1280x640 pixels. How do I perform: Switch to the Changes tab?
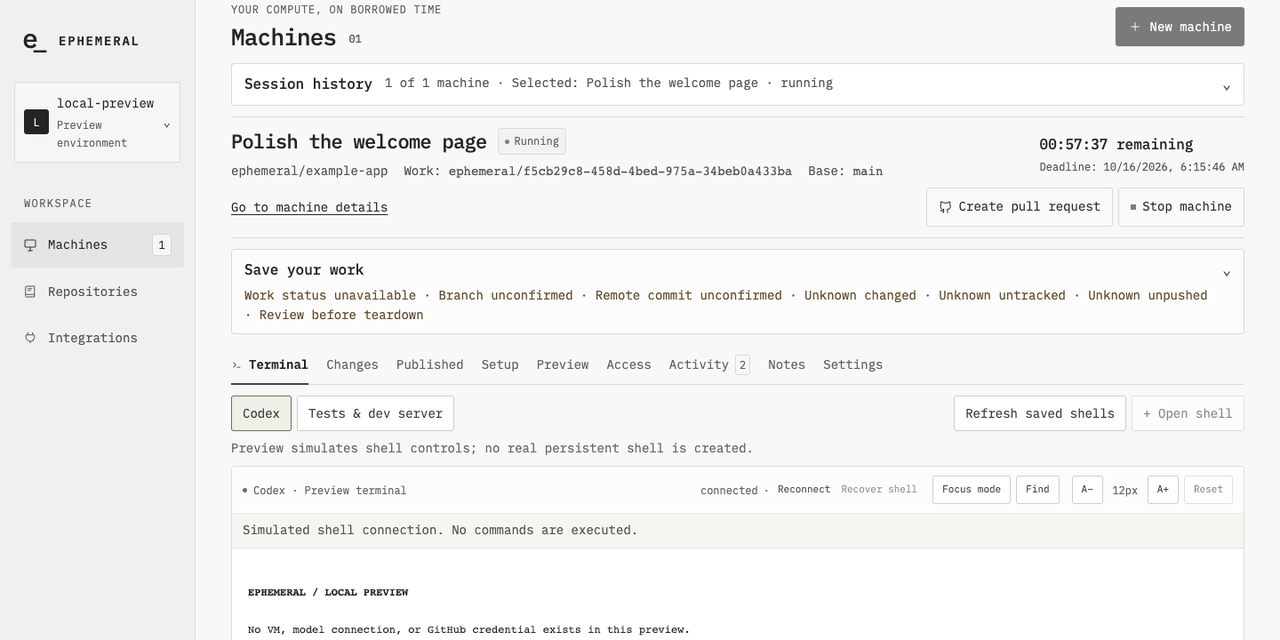click(x=352, y=365)
